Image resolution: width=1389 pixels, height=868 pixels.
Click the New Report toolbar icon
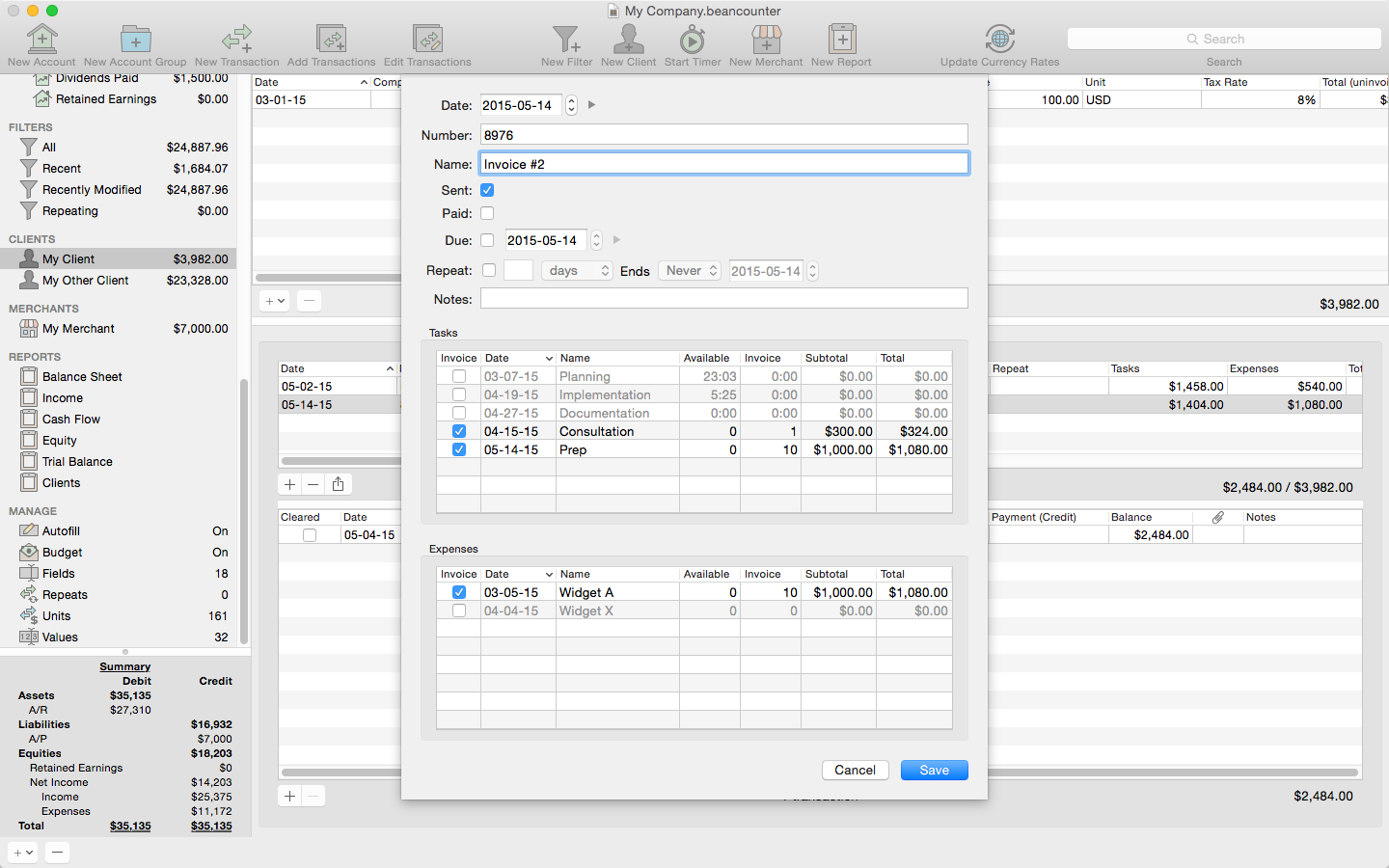(841, 39)
